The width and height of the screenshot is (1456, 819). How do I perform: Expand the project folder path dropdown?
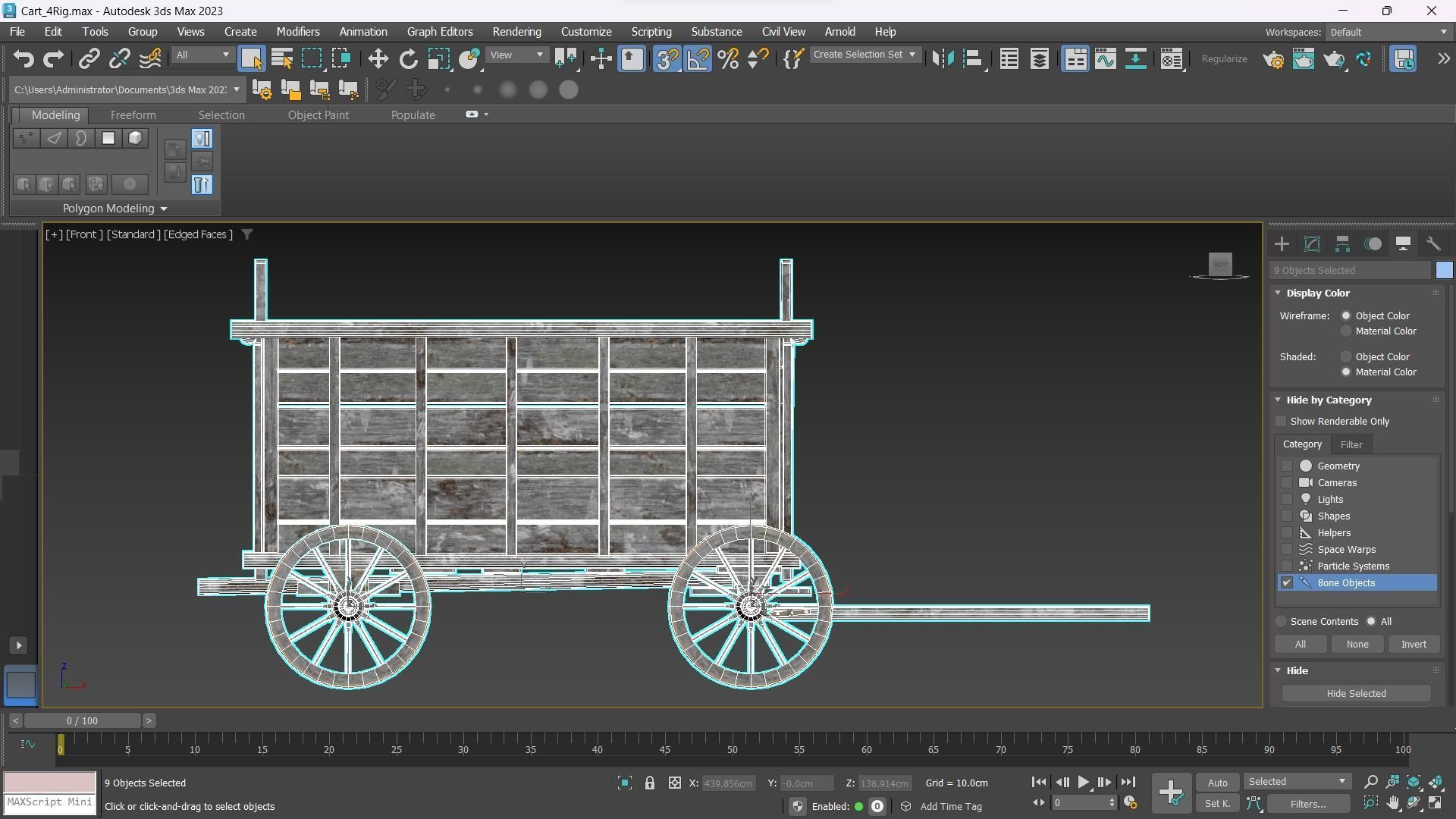(x=237, y=89)
